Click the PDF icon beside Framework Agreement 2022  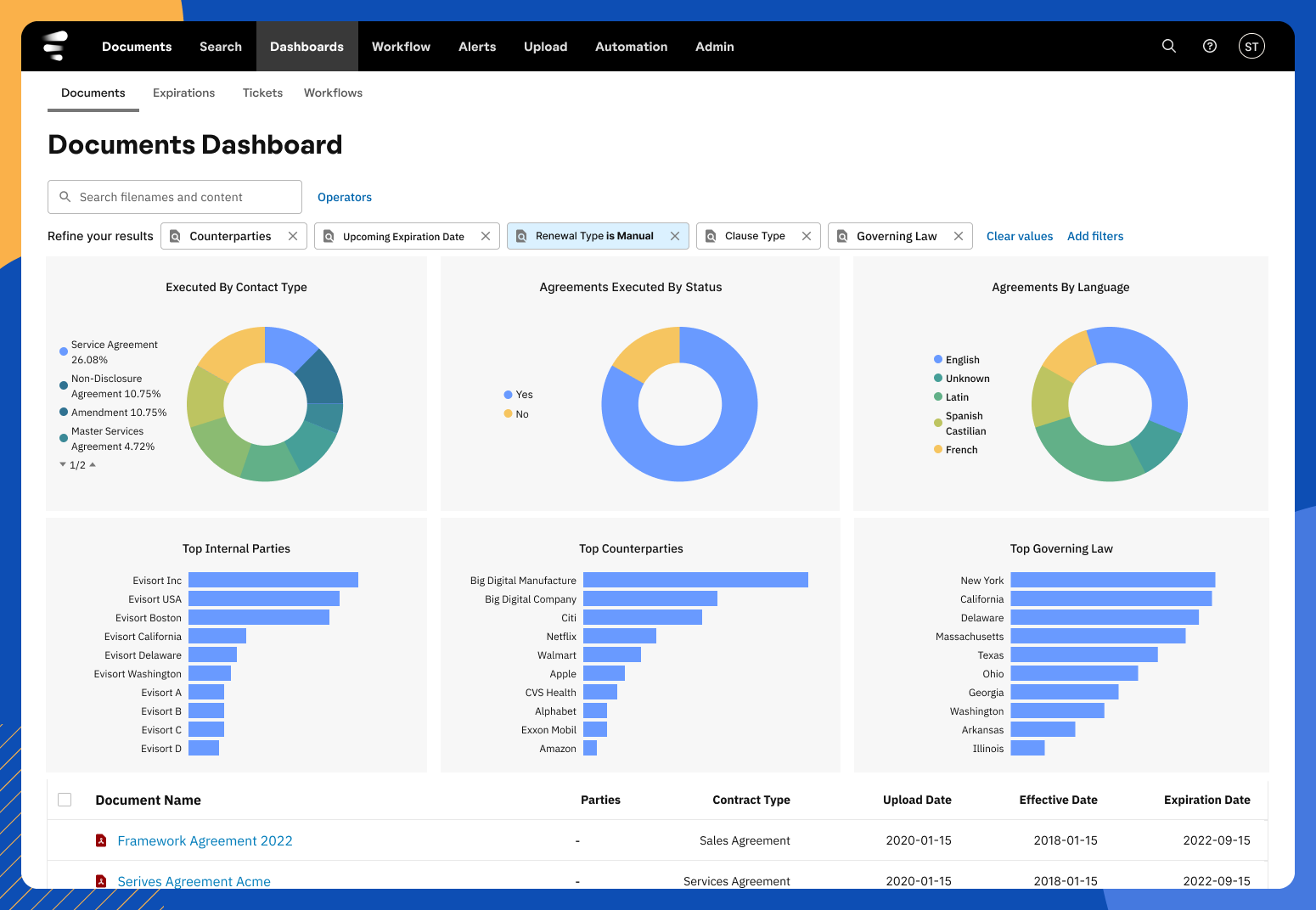tap(102, 840)
